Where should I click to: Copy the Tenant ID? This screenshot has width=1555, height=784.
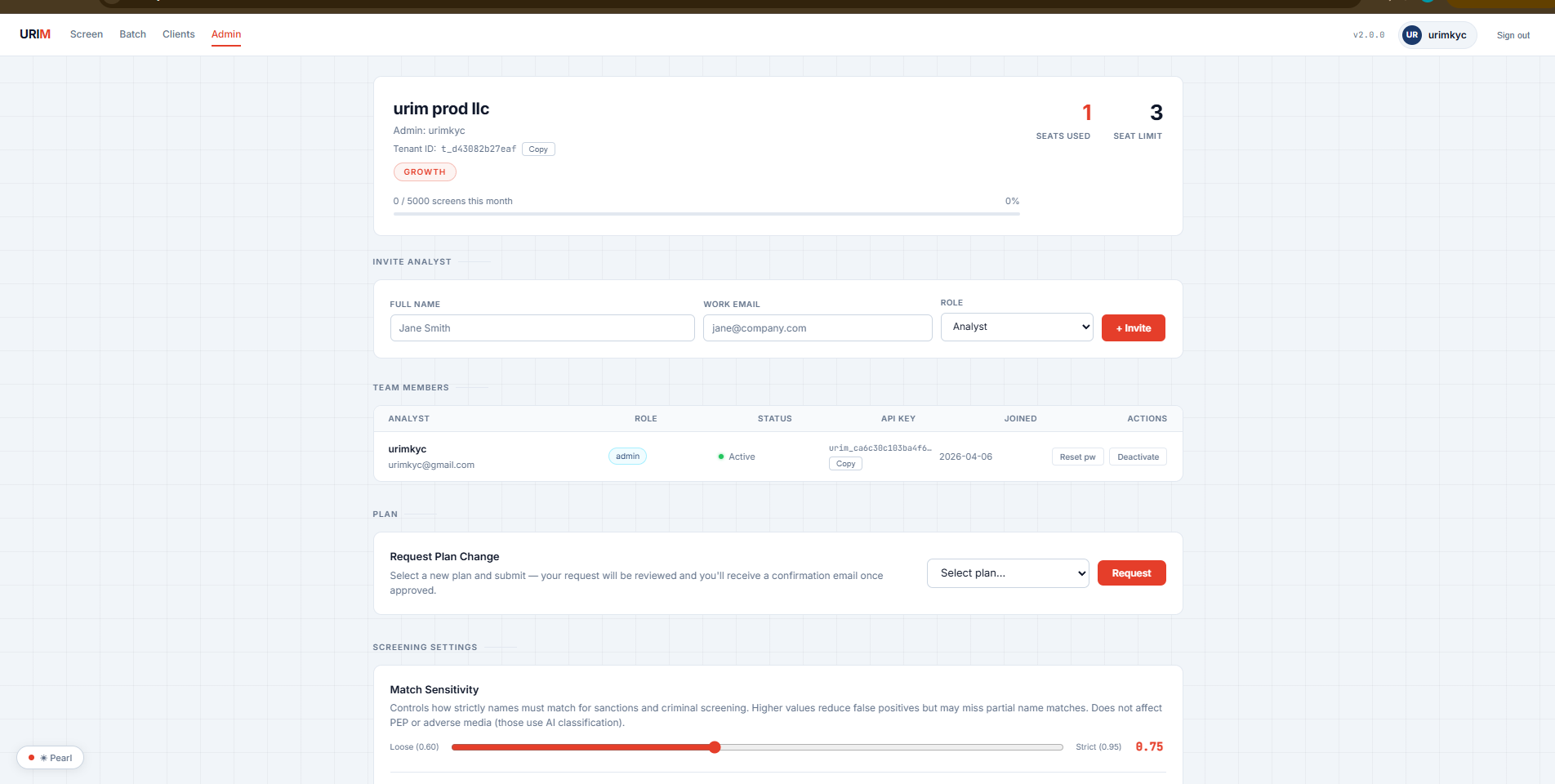coord(538,149)
